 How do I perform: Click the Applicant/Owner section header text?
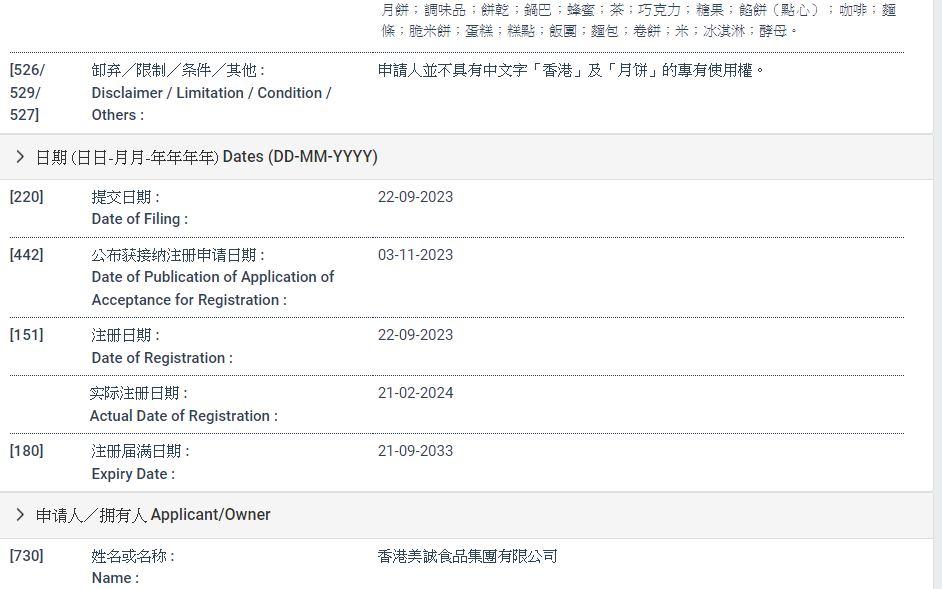pos(153,515)
